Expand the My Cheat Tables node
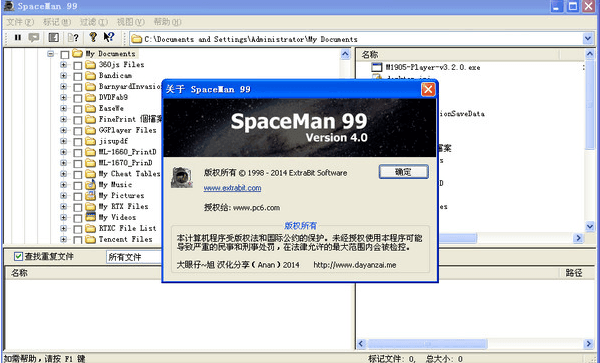The height and width of the screenshot is (363, 600). click(x=64, y=174)
